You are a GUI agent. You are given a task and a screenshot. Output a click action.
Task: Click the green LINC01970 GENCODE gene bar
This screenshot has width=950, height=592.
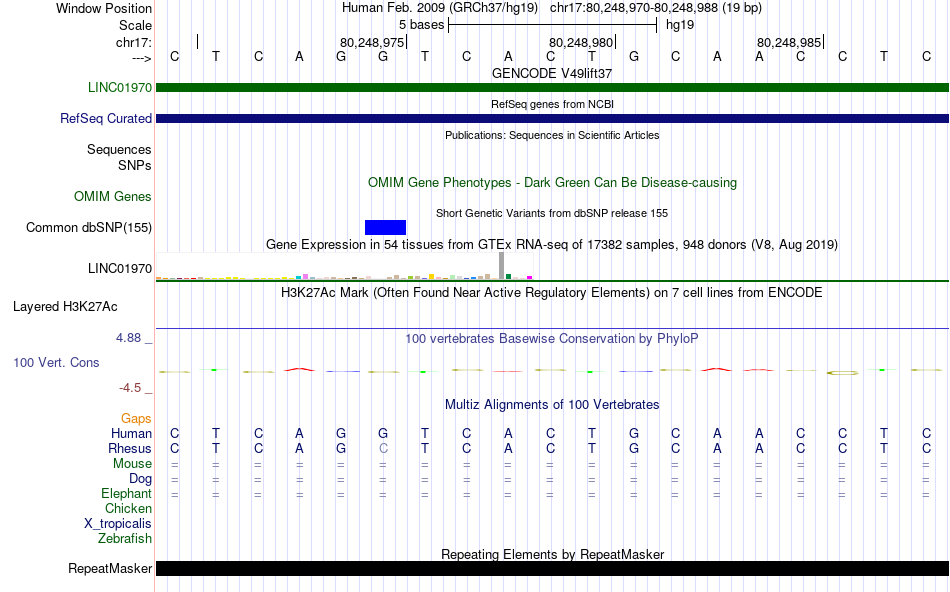tap(552, 88)
